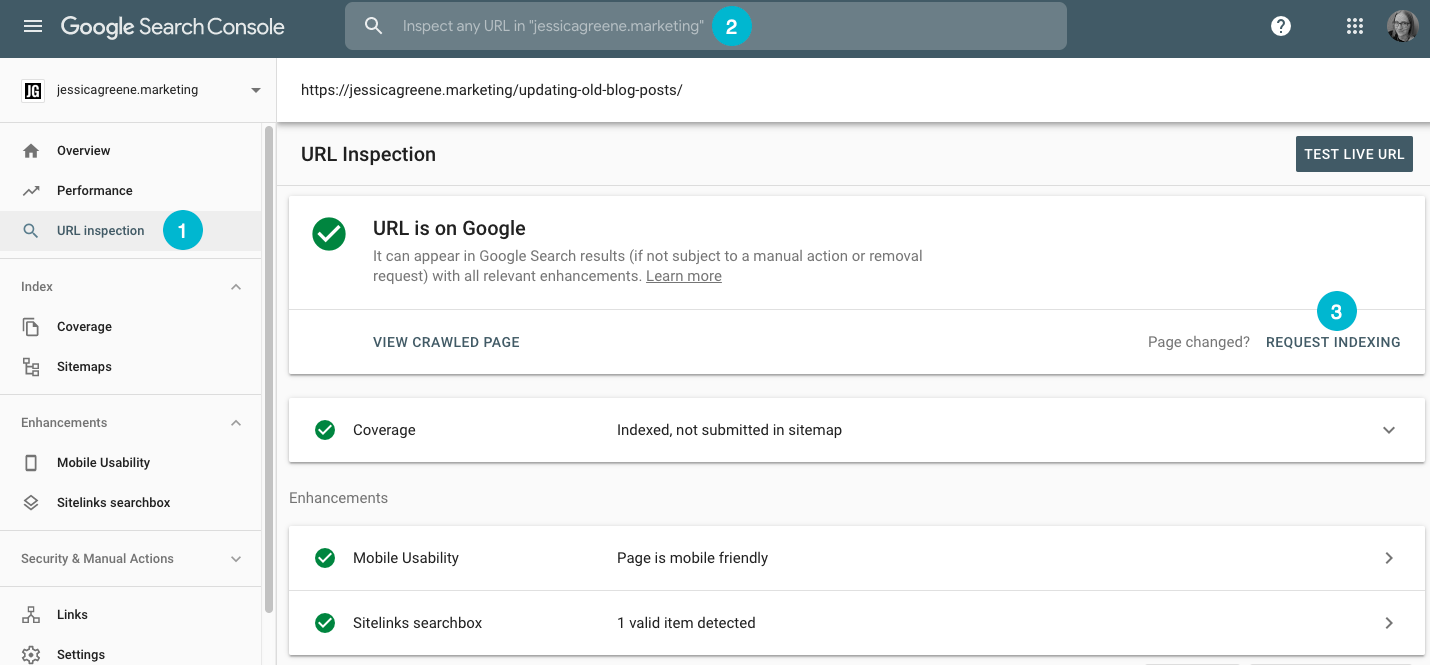This screenshot has width=1430, height=665.
Task: Click the green check on Mobile Usability row
Action: tap(325, 558)
